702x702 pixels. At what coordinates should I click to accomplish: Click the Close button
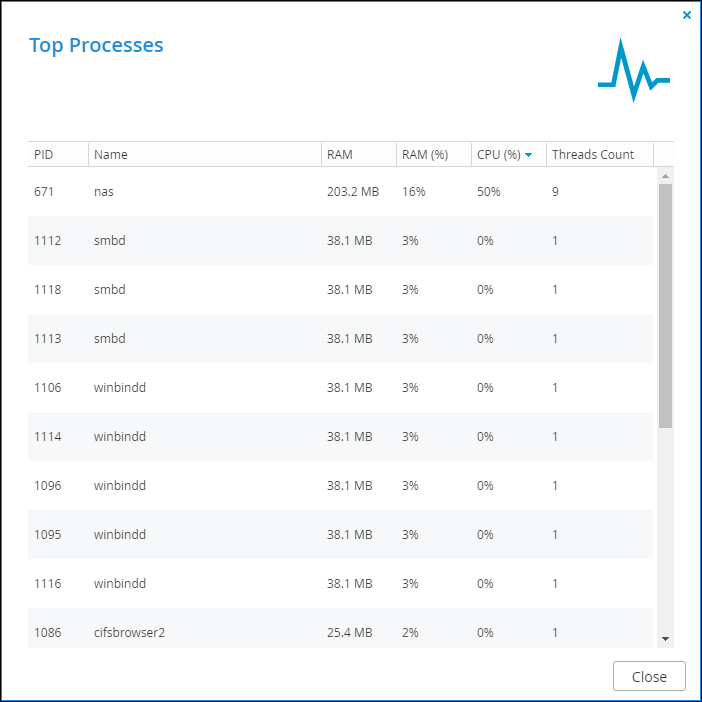pyautogui.click(x=649, y=676)
